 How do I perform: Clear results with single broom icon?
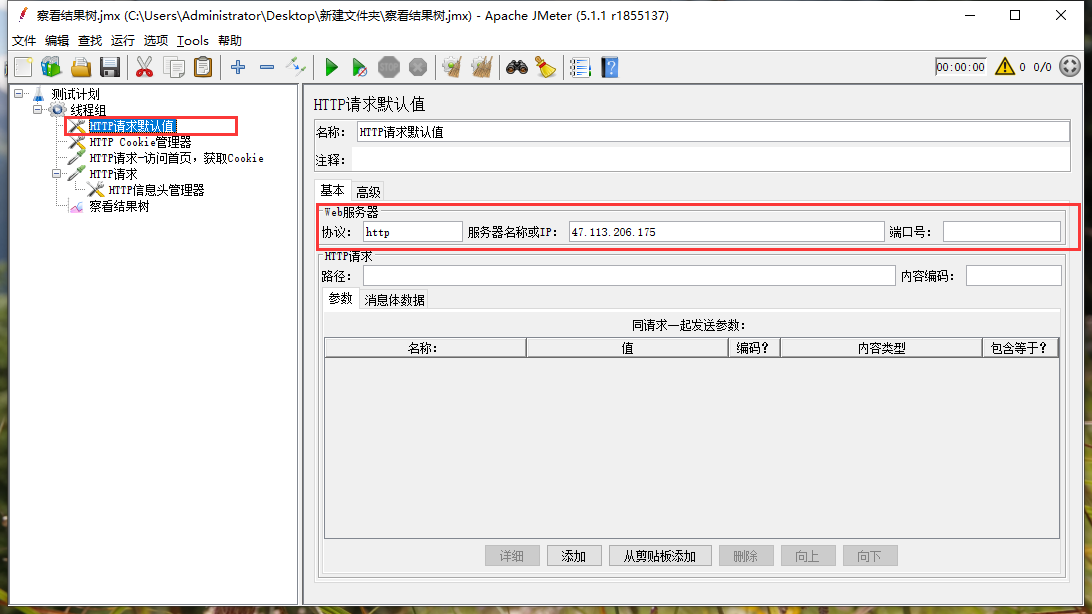[x=453, y=68]
